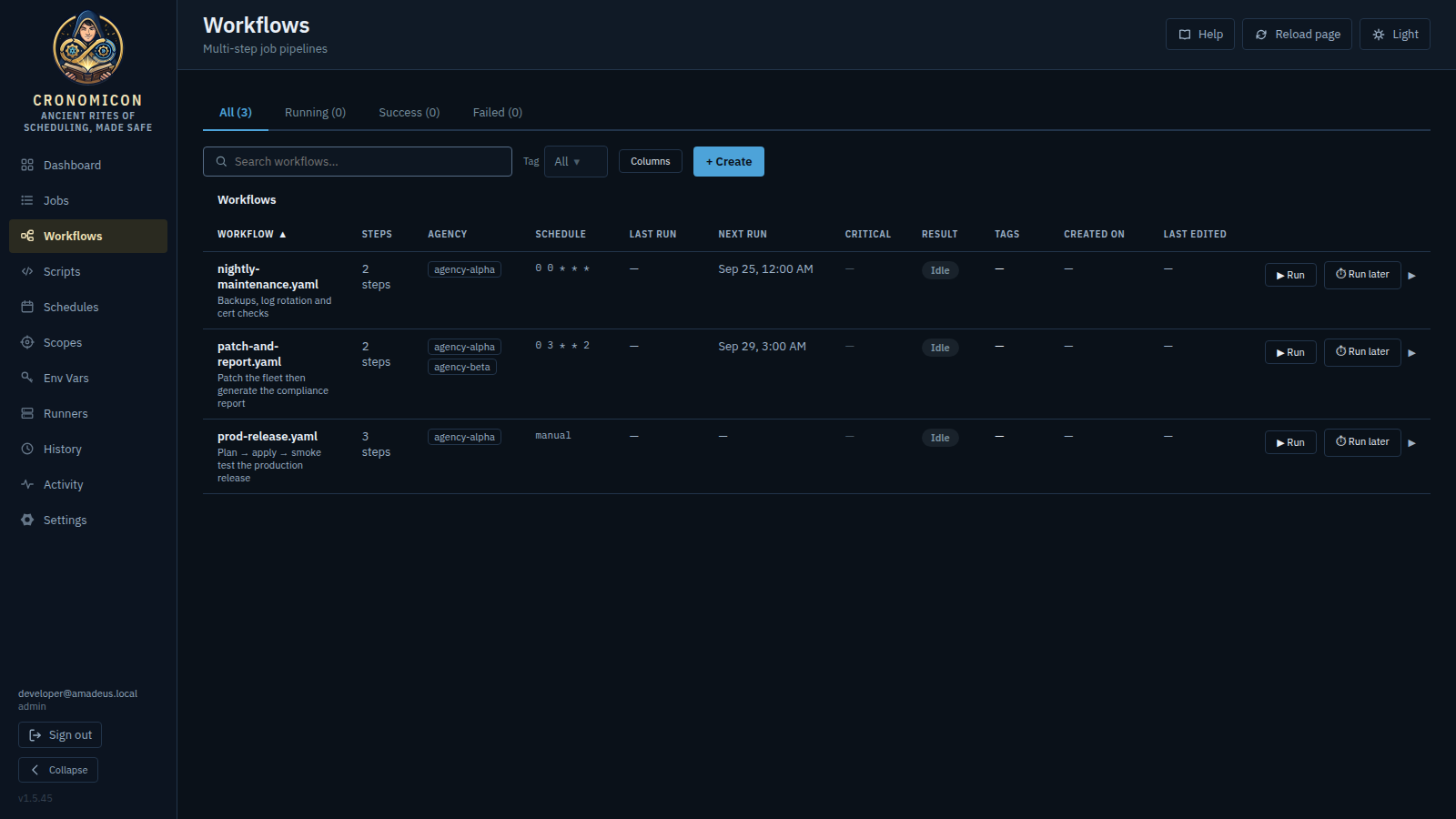Viewport: 1456px width, 819px height.
Task: Click the 'manual' schedule value
Action: click(553, 436)
